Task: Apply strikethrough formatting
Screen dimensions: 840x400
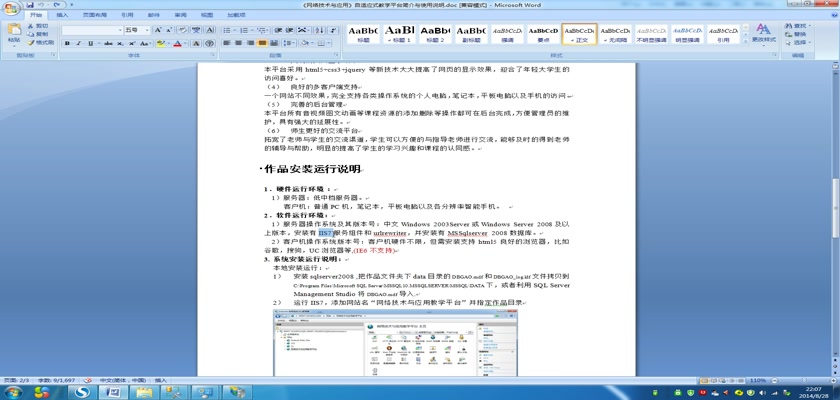Action: point(109,43)
